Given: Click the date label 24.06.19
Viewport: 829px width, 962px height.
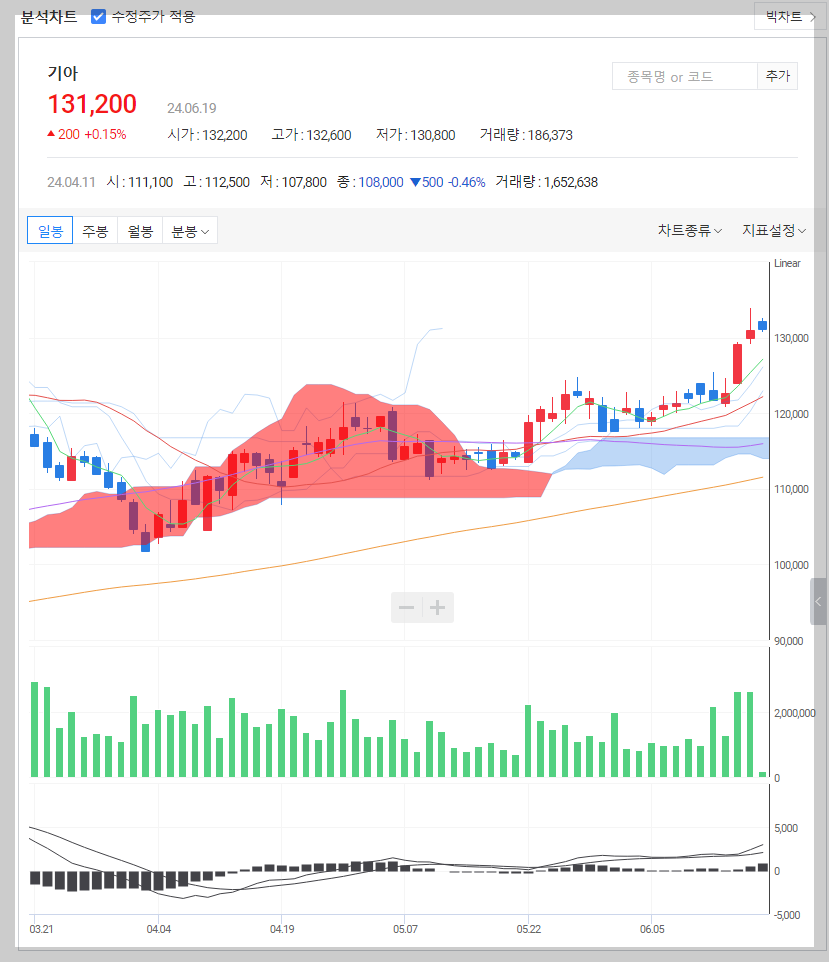Looking at the screenshot, I should (x=191, y=108).
